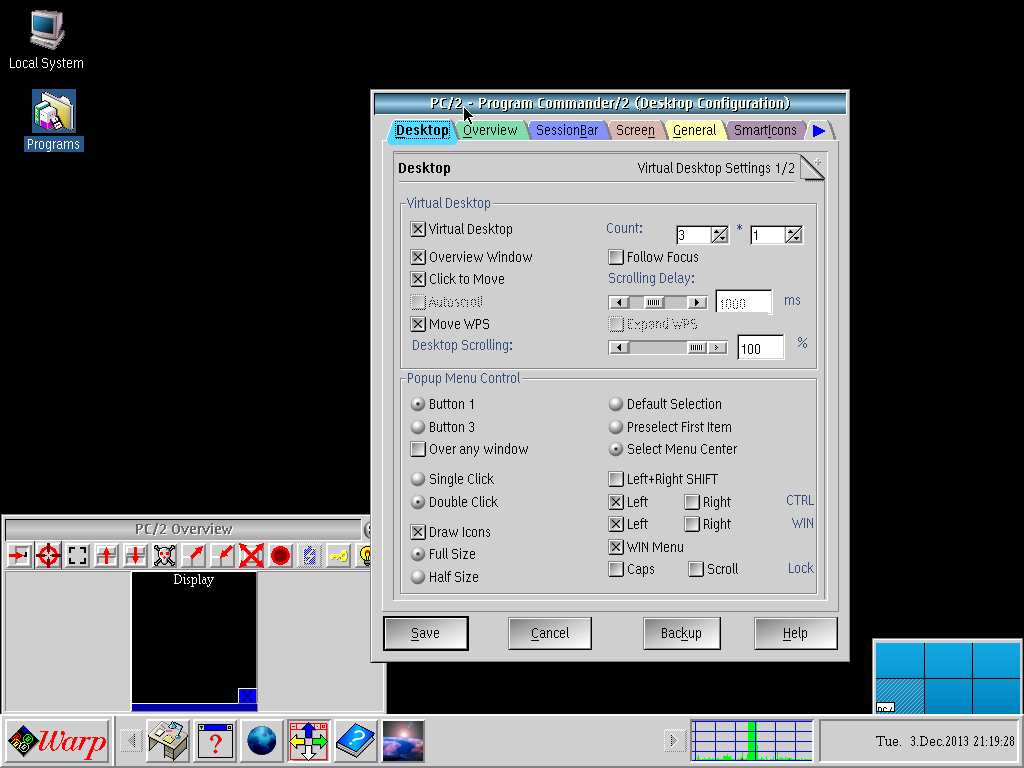1024x768 pixels.
Task: Enable the Follow Focus checkbox
Action: pos(616,257)
